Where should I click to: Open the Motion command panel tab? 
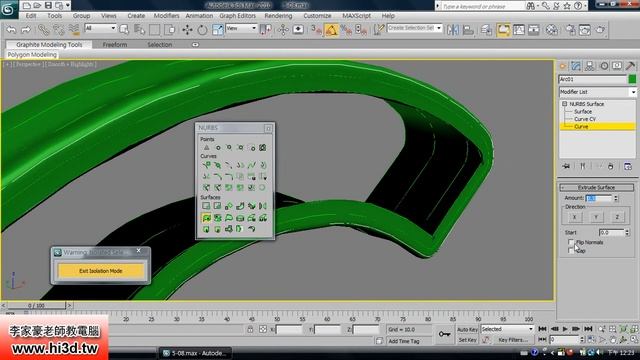click(x=604, y=66)
